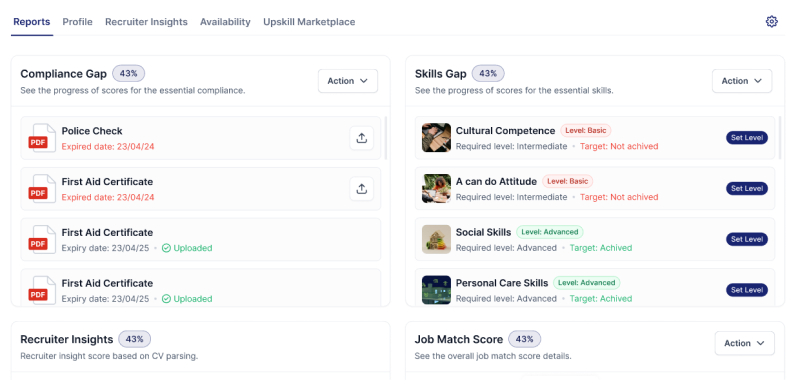Click the Compliance Gap list scrollbar
The width and height of the screenshot is (800, 390).
pyautogui.click(x=385, y=138)
